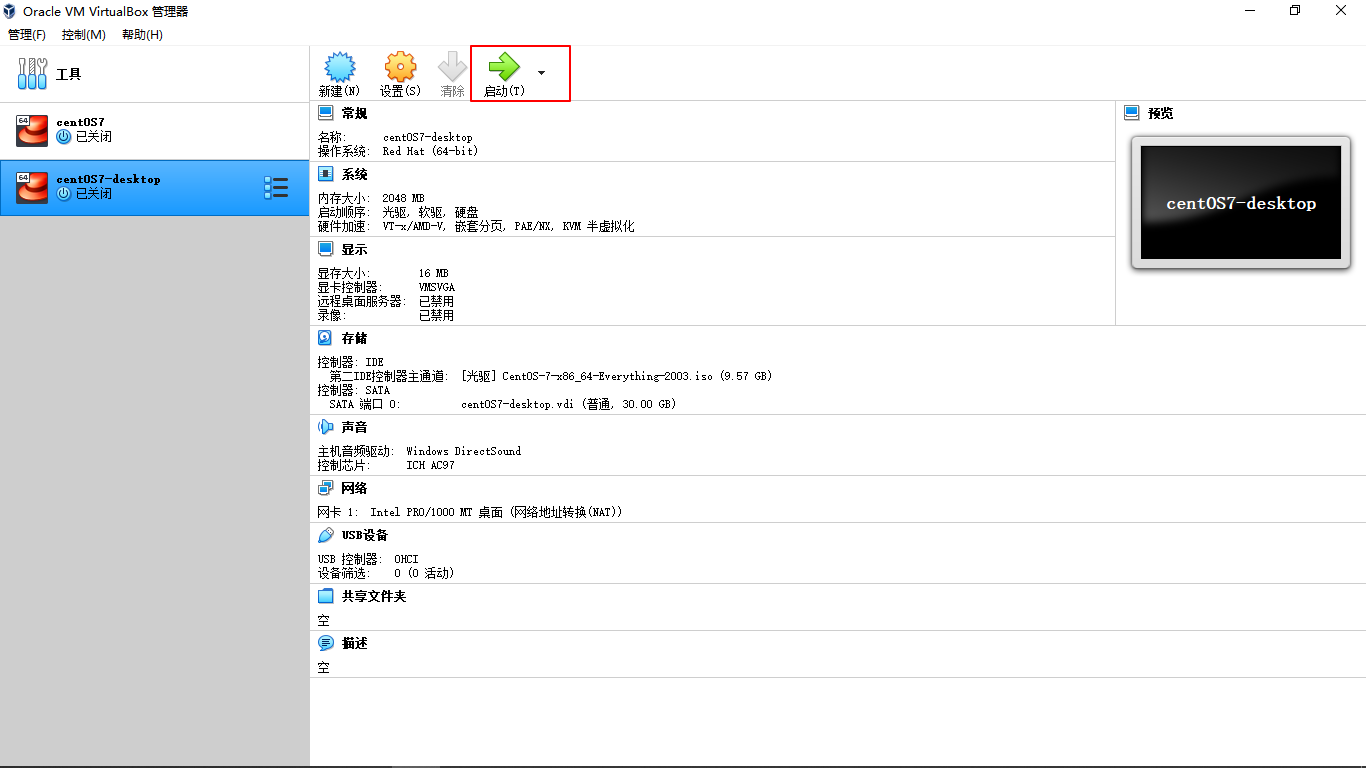
Task: Click the Red Hat (64-bit) operating system value
Action: (x=430, y=151)
